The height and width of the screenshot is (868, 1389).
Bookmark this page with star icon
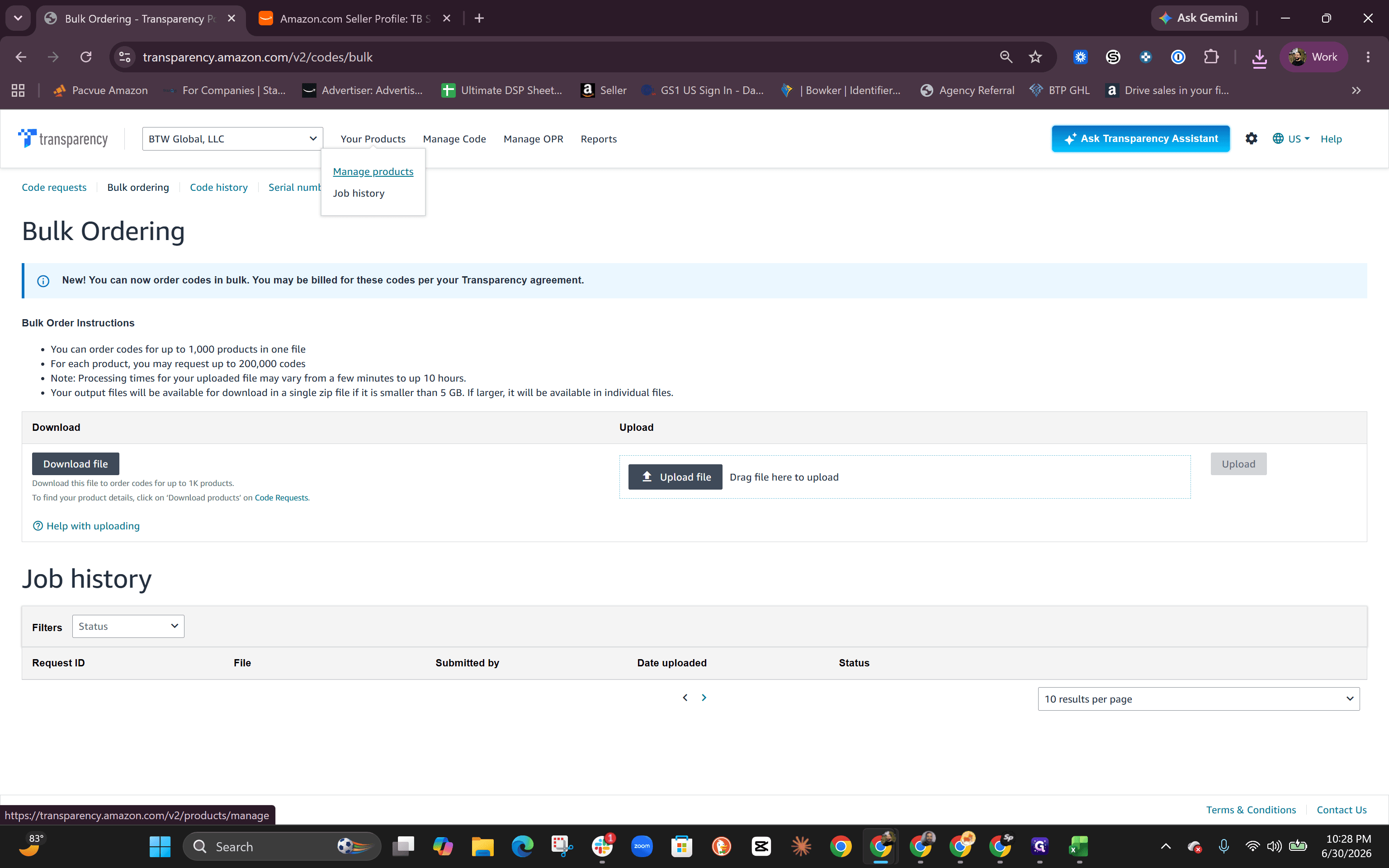point(1035,57)
